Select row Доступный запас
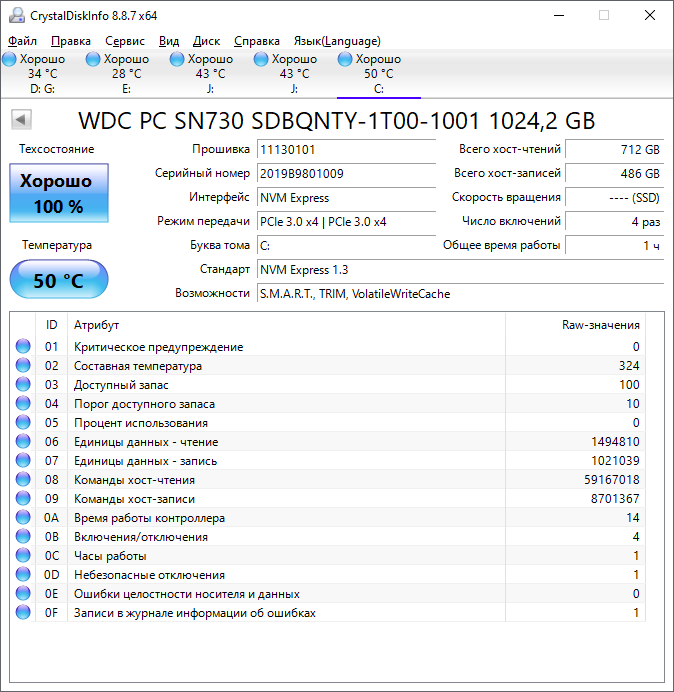The width and height of the screenshot is (674, 692). click(x=328, y=384)
